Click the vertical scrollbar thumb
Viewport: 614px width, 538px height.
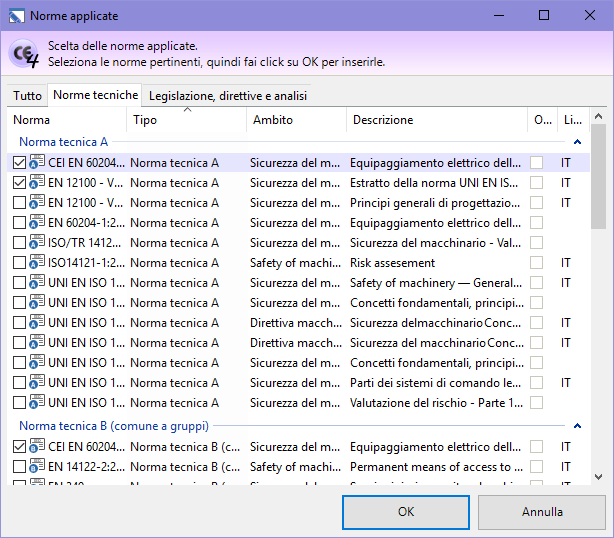[598, 177]
